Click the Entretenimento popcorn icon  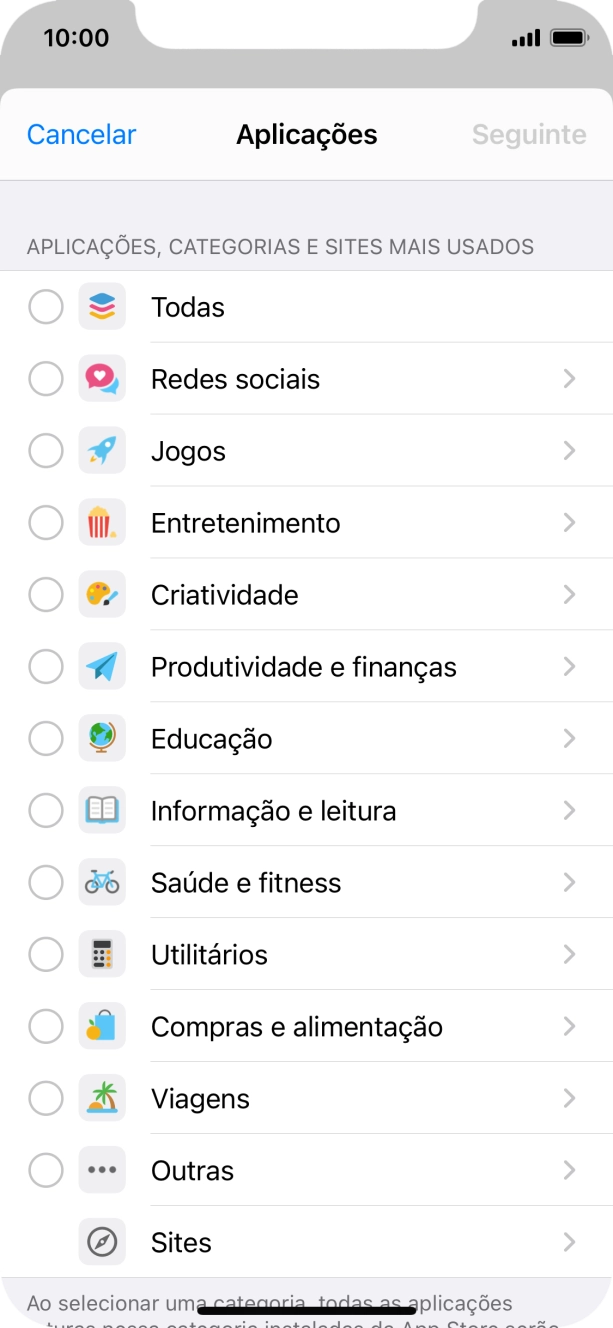102,523
